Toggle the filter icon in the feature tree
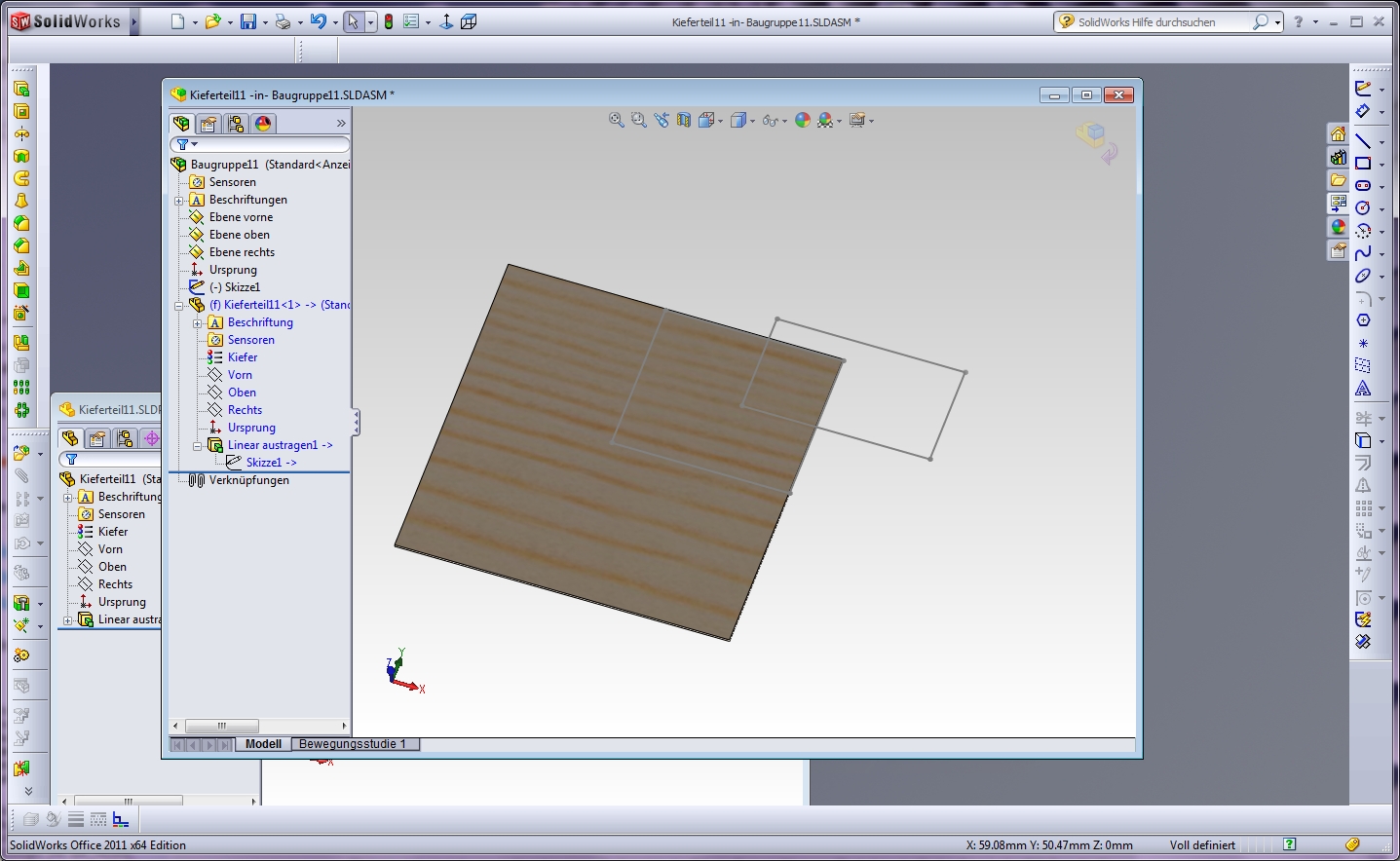 pos(183,144)
